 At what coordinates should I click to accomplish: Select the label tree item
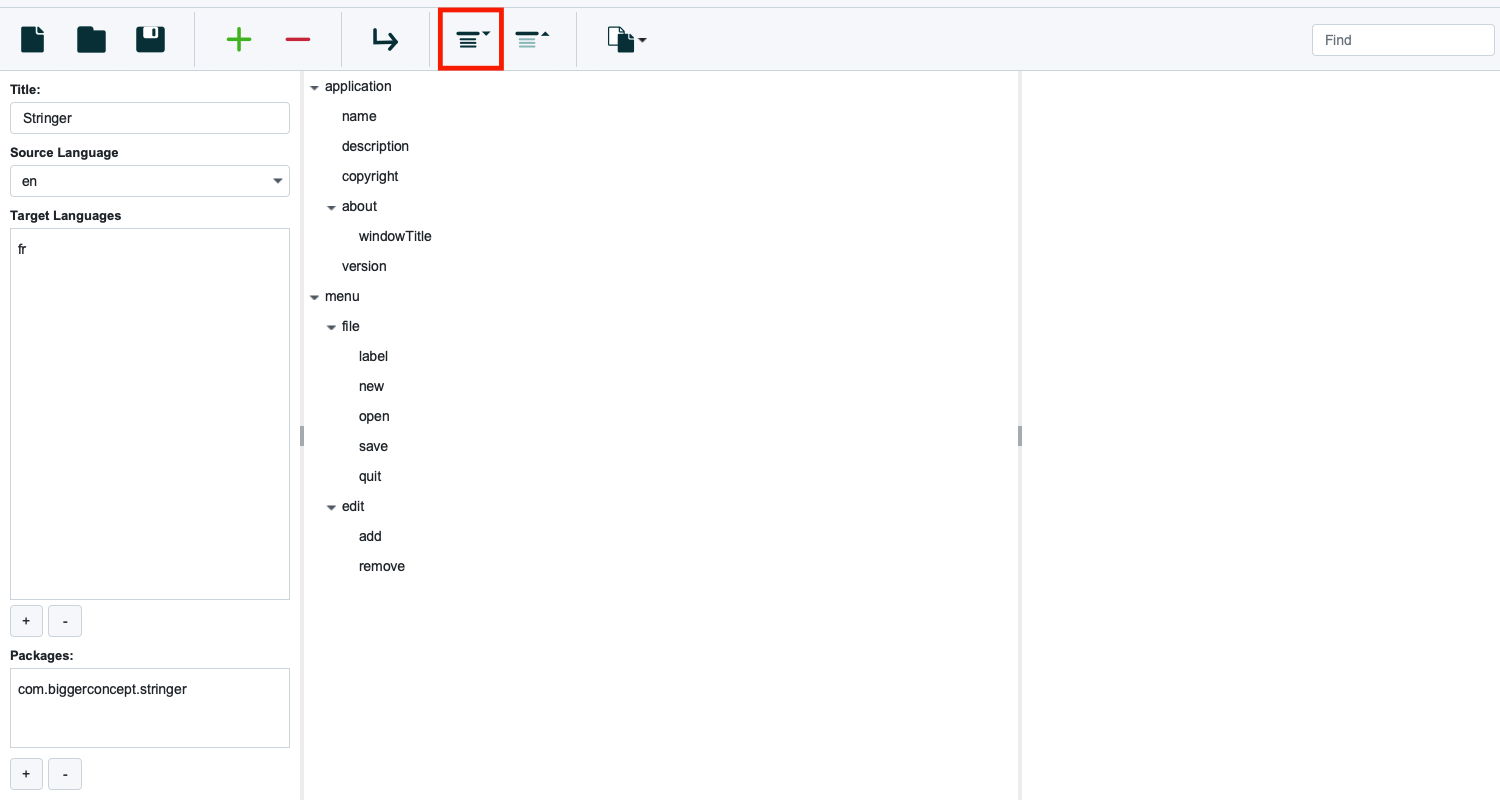pos(373,356)
